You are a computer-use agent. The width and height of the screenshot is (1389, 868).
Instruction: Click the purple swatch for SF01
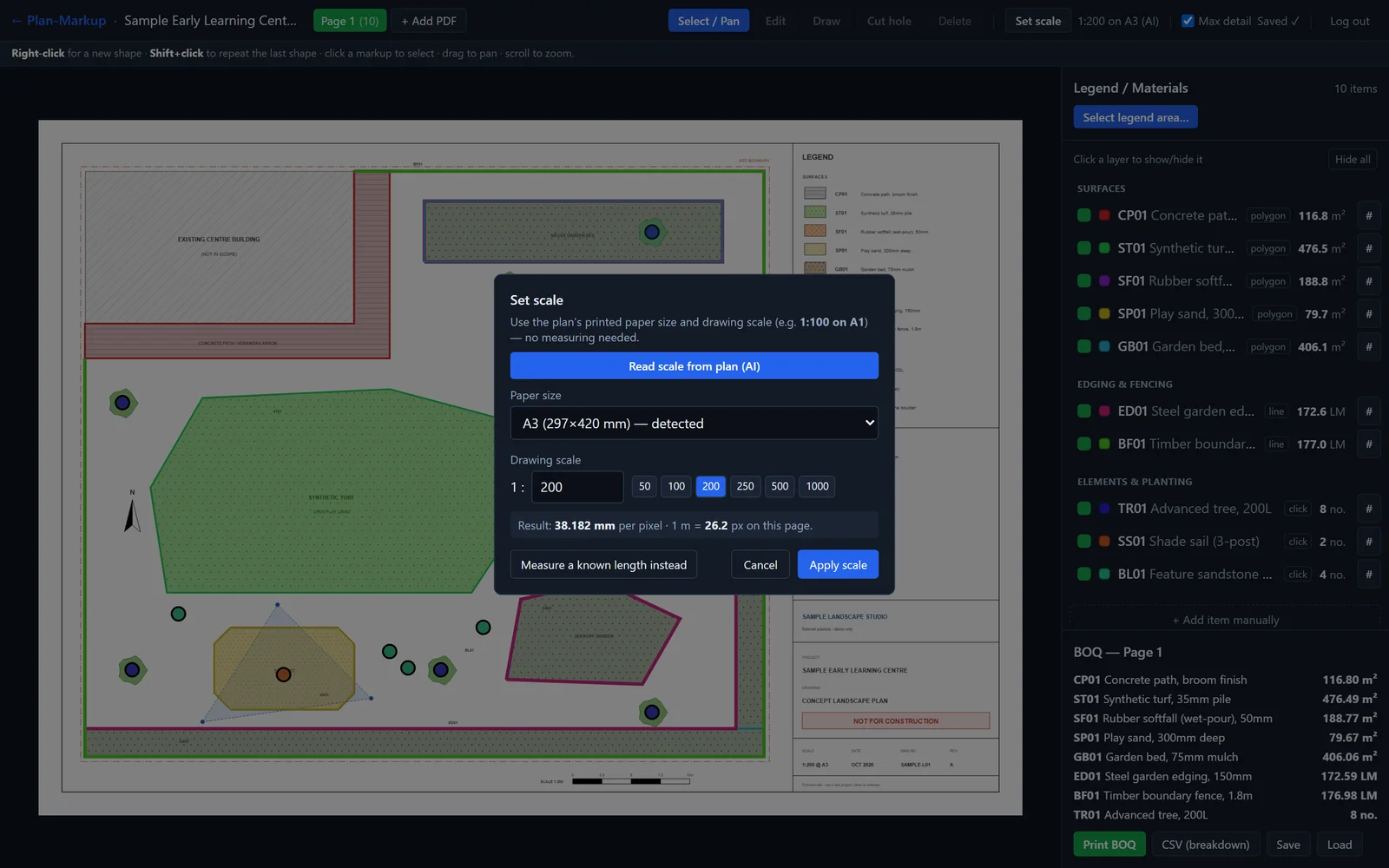click(1104, 281)
